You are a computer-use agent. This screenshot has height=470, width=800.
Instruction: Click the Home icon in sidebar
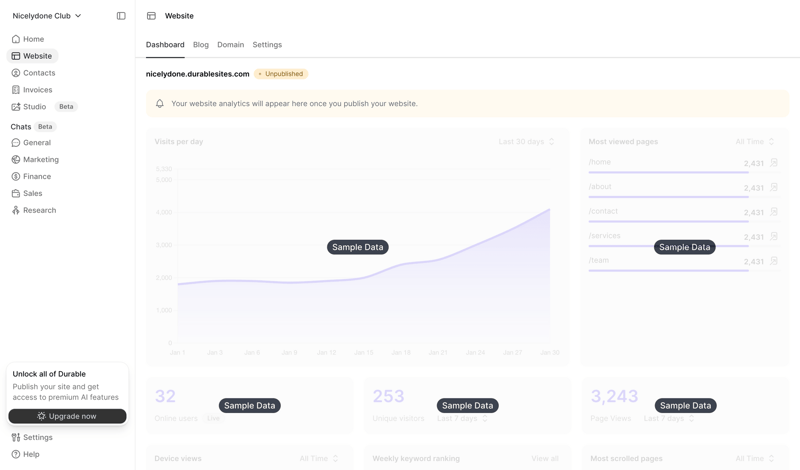16,39
